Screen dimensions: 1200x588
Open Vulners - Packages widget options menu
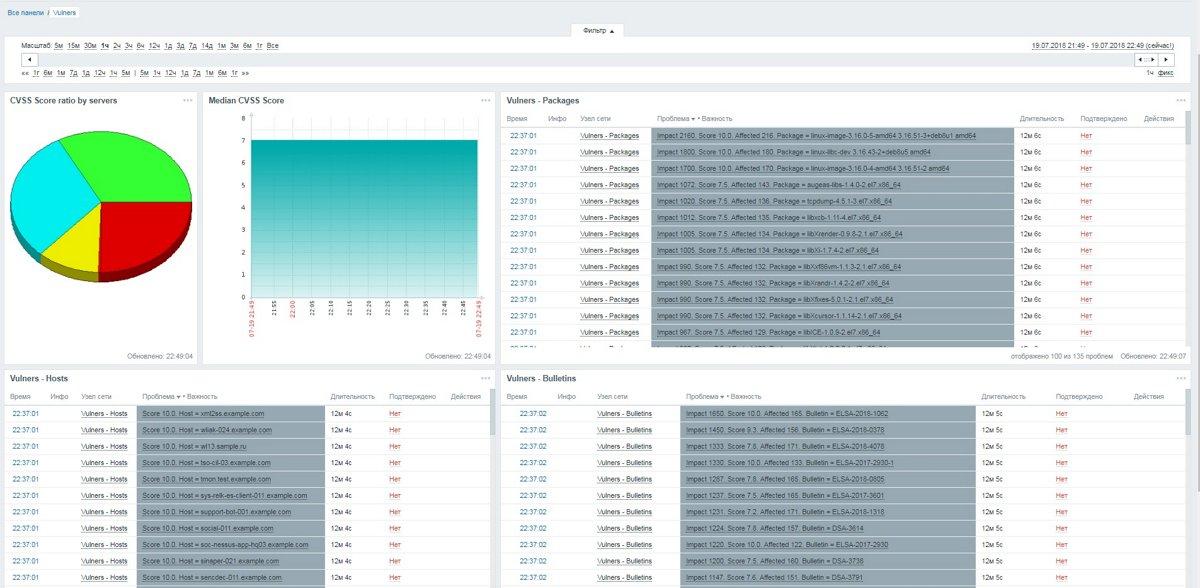(x=1181, y=100)
